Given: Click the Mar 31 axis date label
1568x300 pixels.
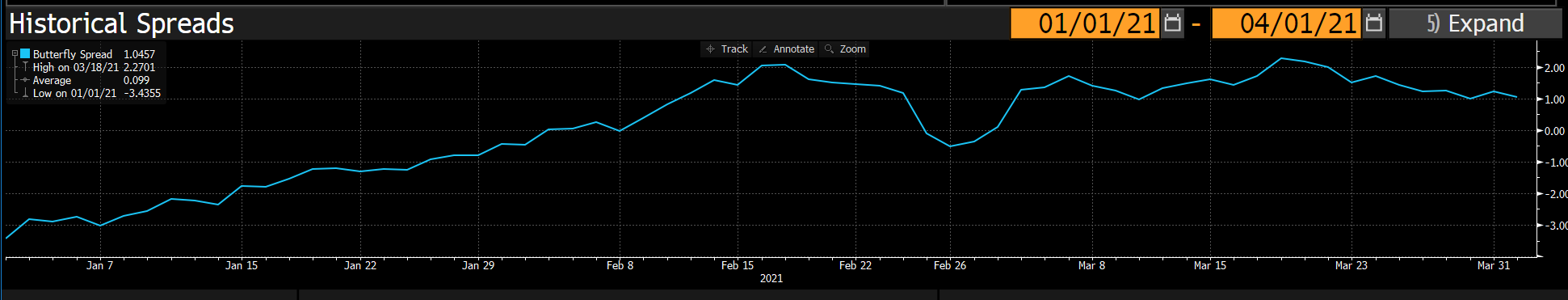Looking at the screenshot, I should coord(1494,265).
